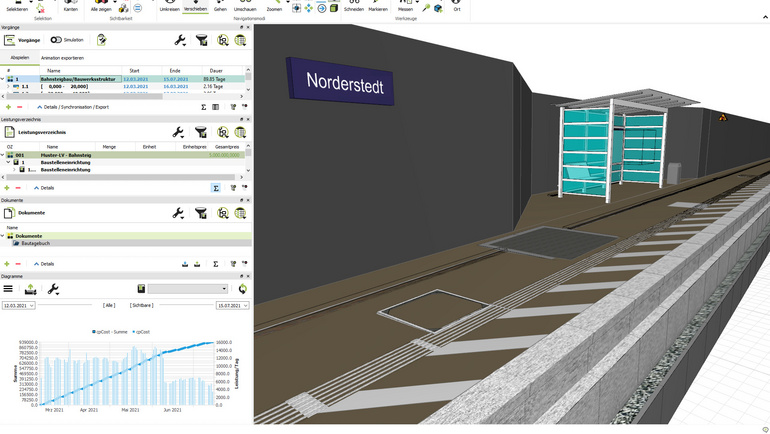The height and width of the screenshot is (434, 770).
Task: Activate Gehen navigation mode
Action: (220, 6)
